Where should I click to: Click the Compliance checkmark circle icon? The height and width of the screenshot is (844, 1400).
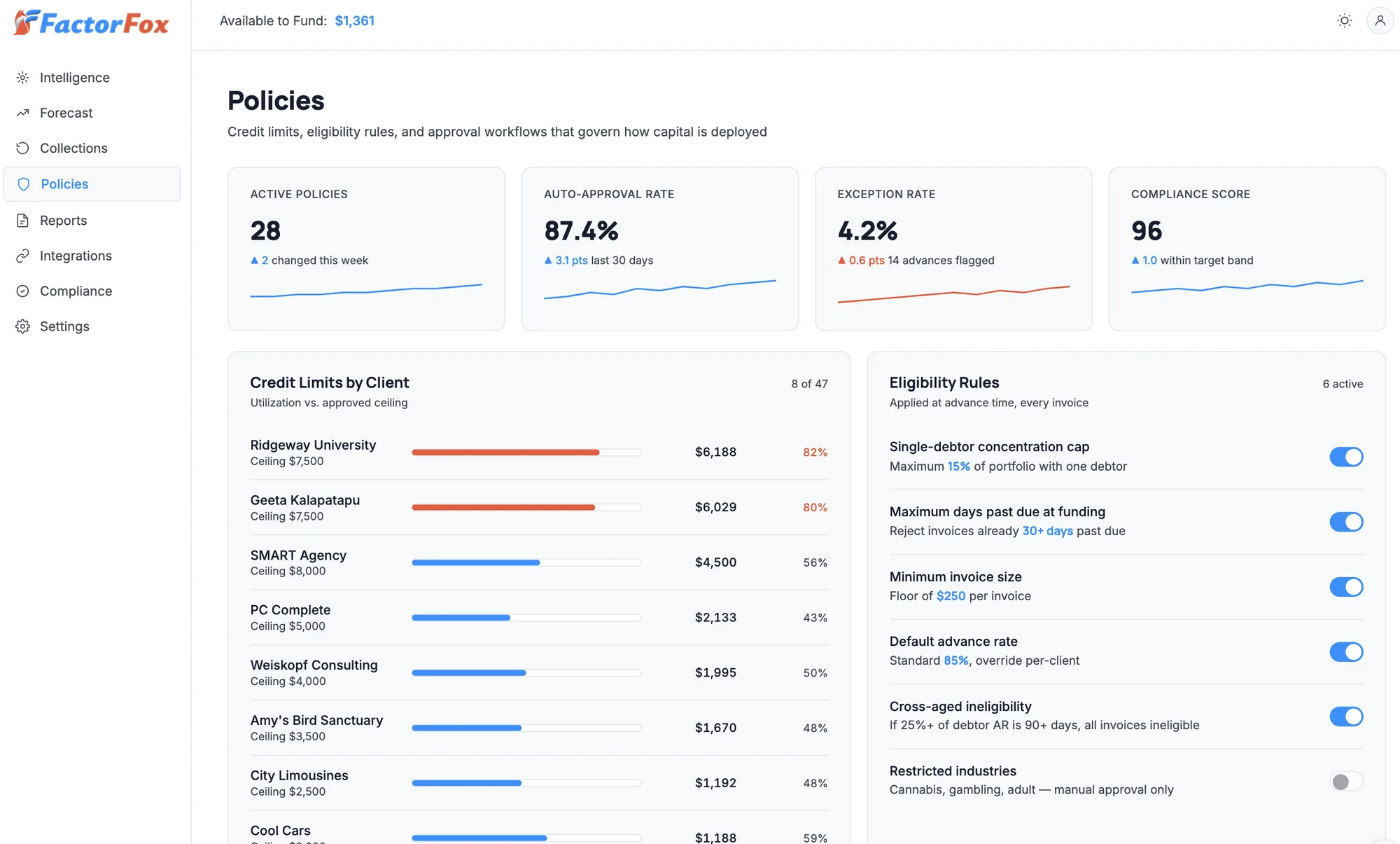[x=23, y=291]
